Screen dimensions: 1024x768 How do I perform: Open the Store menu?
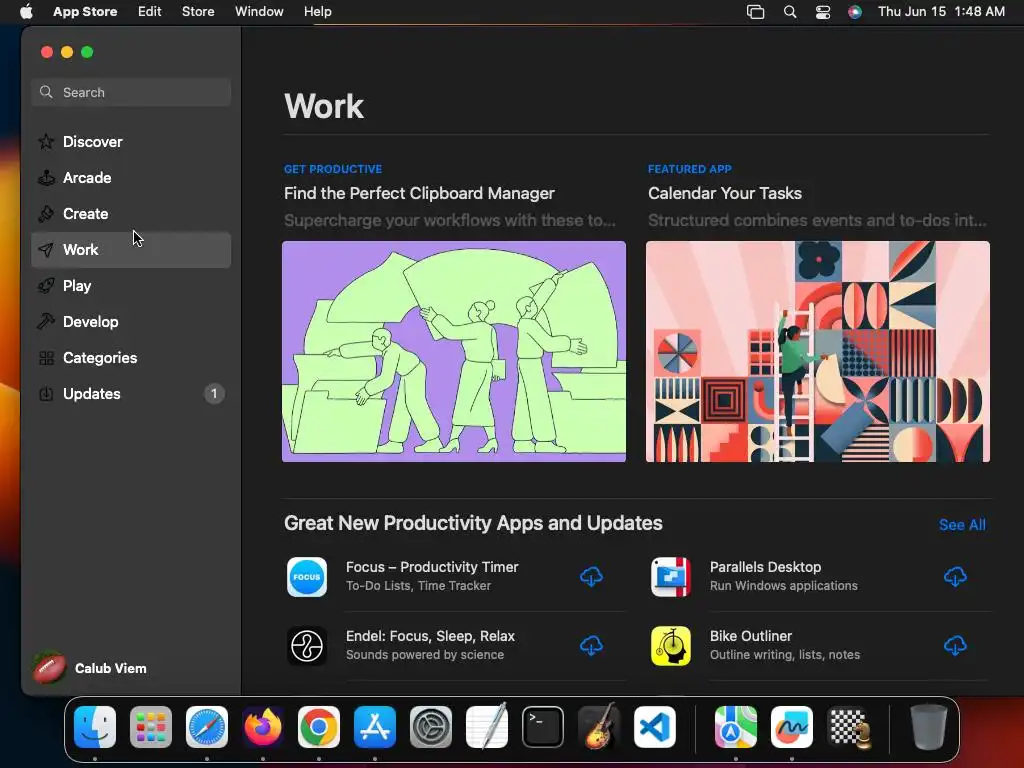click(x=198, y=12)
